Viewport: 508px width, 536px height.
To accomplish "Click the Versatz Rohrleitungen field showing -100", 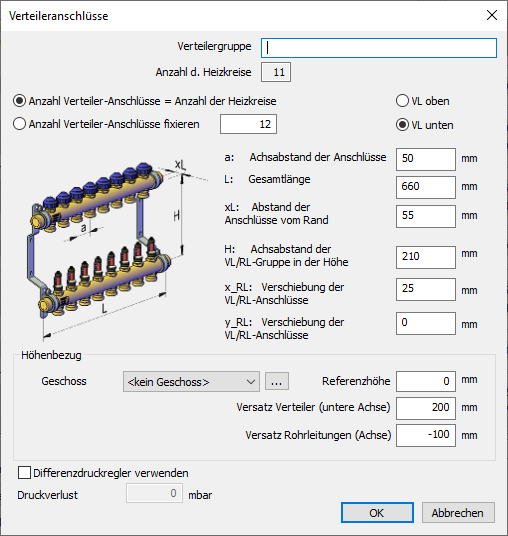I will (426, 435).
